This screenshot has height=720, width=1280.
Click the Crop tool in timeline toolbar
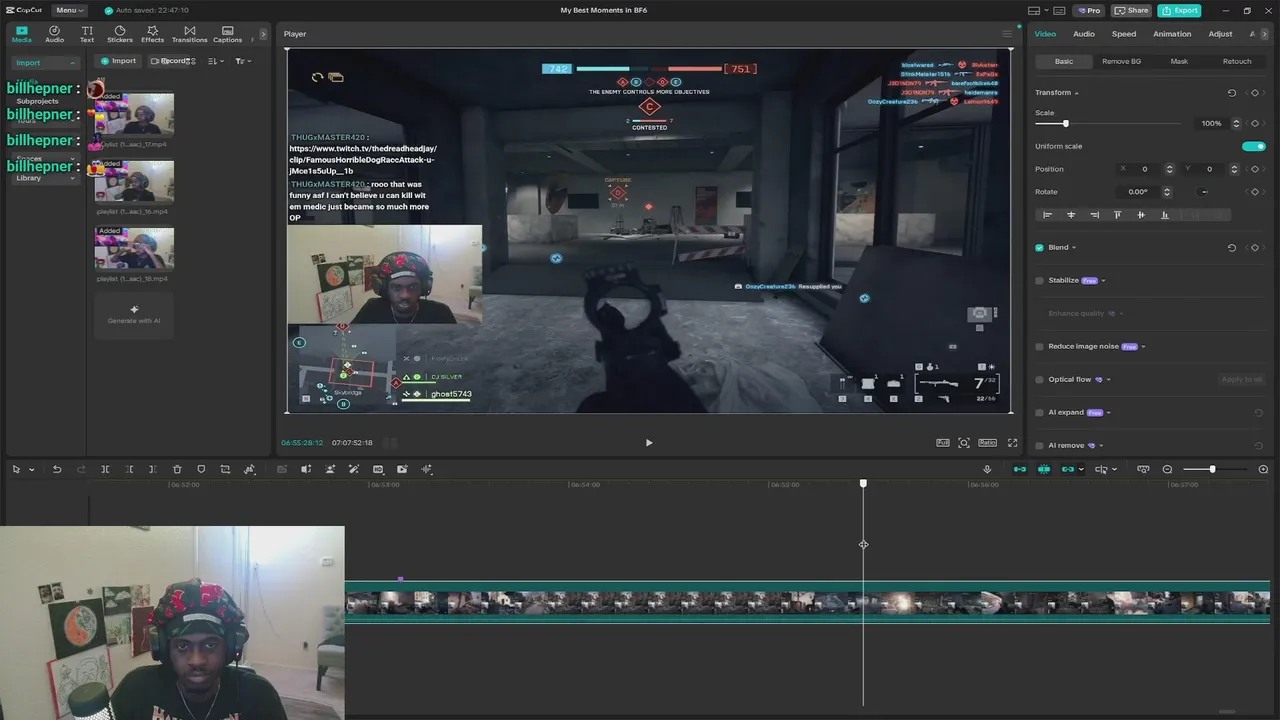(225, 469)
